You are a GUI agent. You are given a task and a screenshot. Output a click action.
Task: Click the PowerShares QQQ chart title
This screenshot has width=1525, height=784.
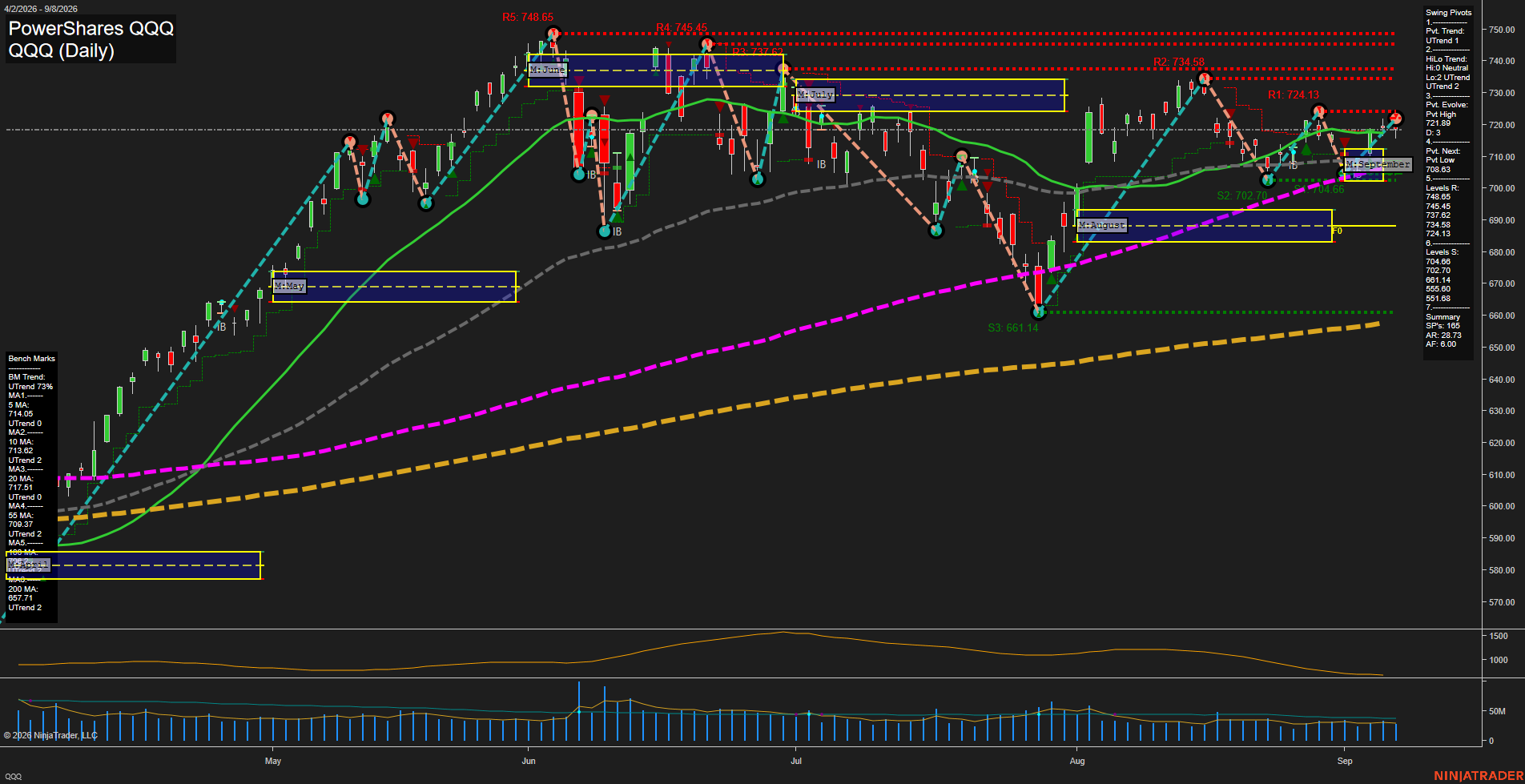[91, 29]
